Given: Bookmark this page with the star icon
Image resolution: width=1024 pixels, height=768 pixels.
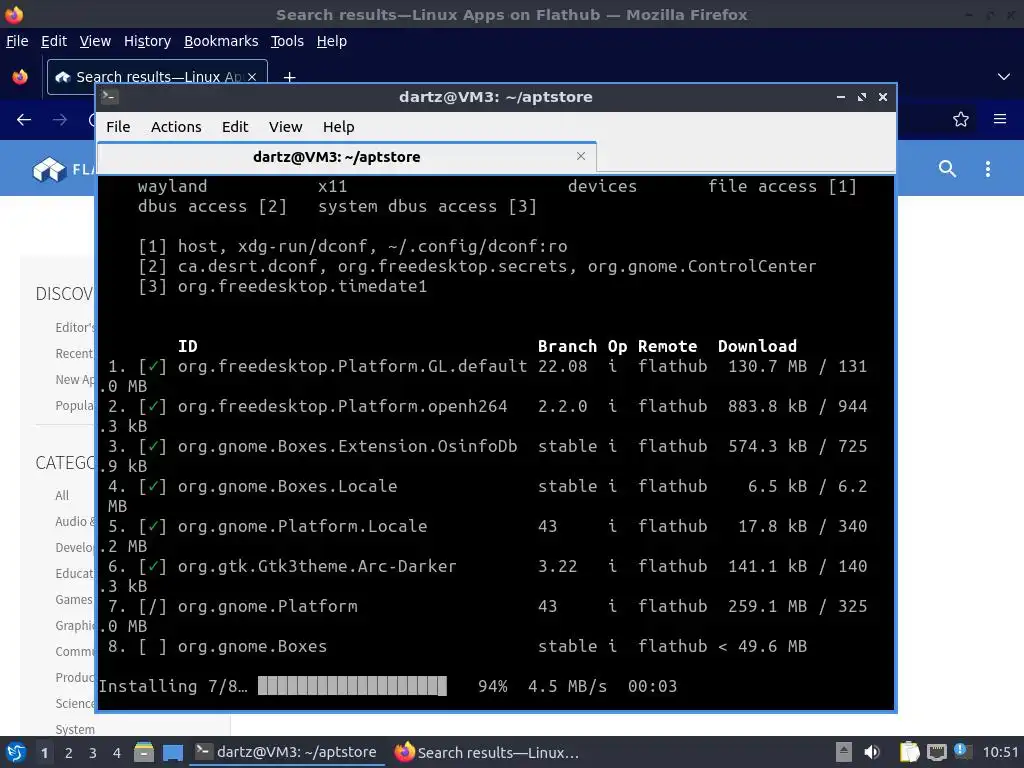Looking at the screenshot, I should 961,120.
